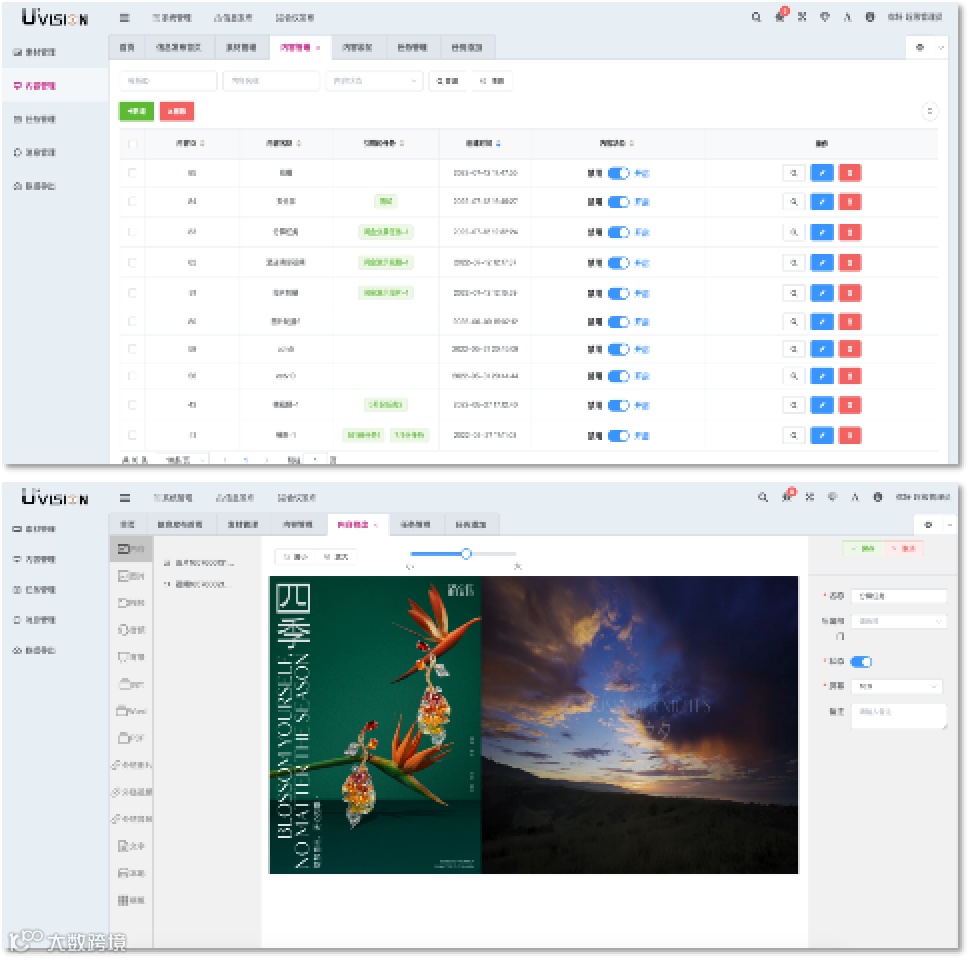This screenshot has height=960, width=970.
Task: Click the blue edit icon in the row with two green tags
Action: [x=822, y=435]
